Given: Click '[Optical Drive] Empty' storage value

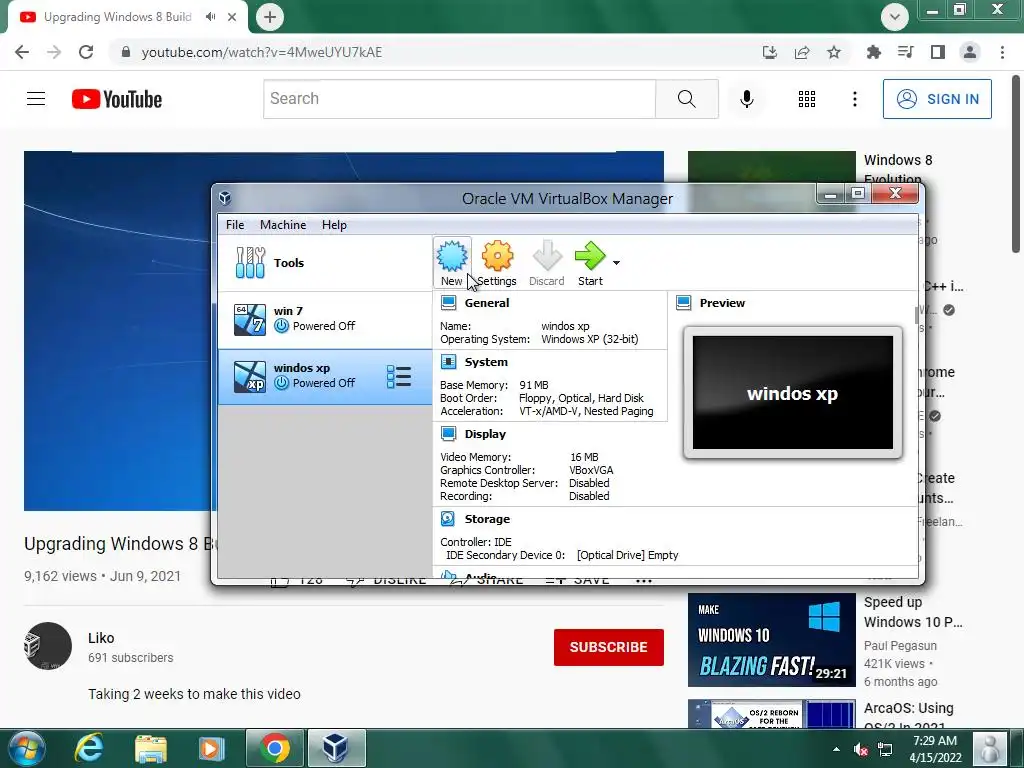Looking at the screenshot, I should [x=628, y=555].
